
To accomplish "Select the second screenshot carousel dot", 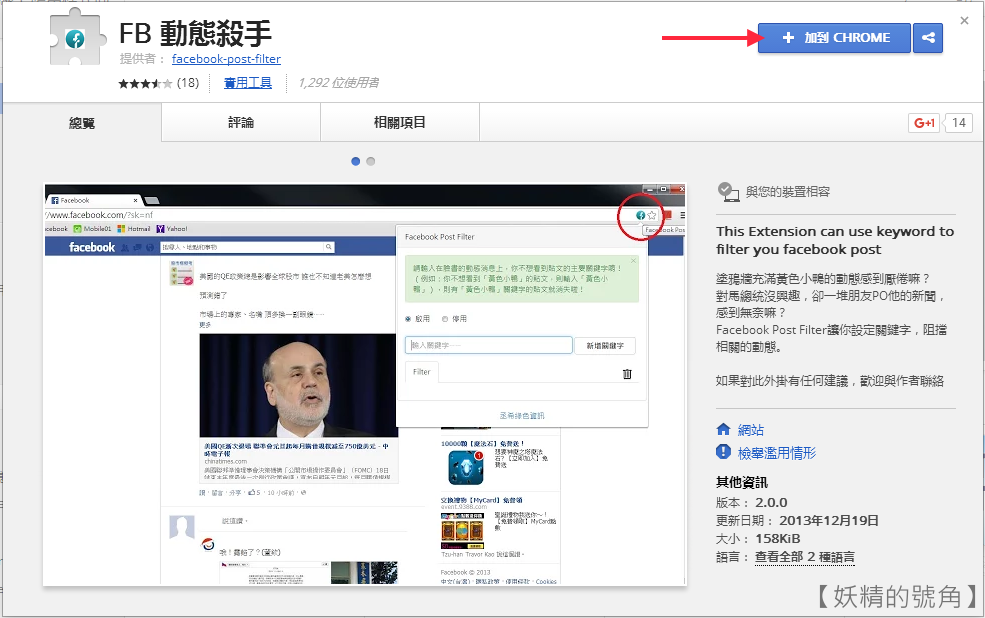I will 371,161.
